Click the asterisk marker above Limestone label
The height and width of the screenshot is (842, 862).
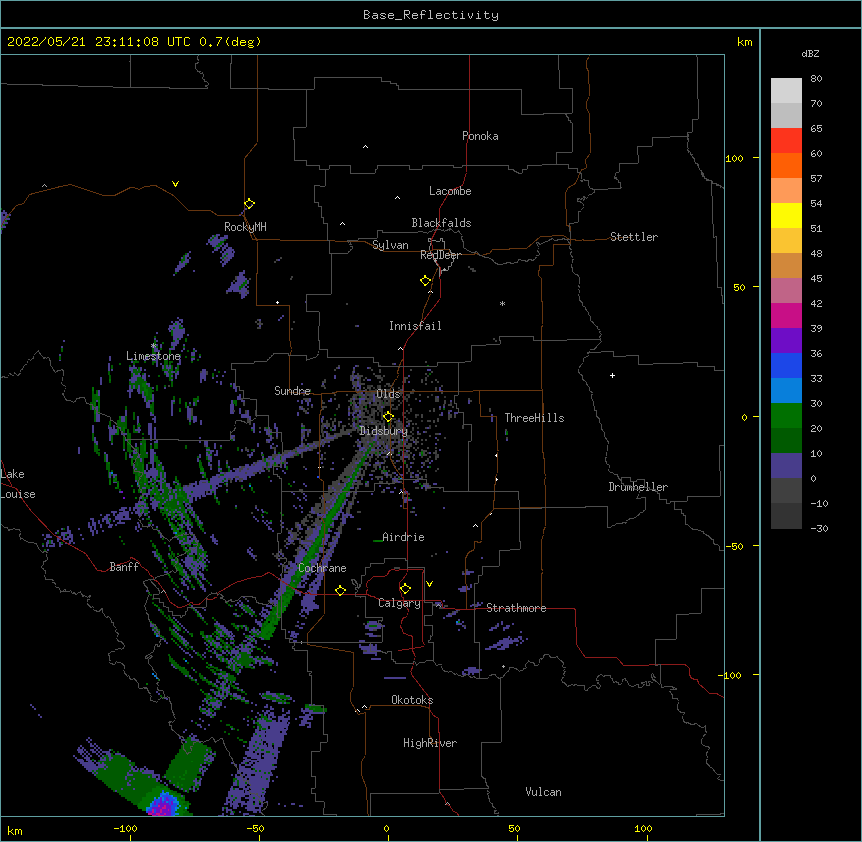tap(154, 346)
